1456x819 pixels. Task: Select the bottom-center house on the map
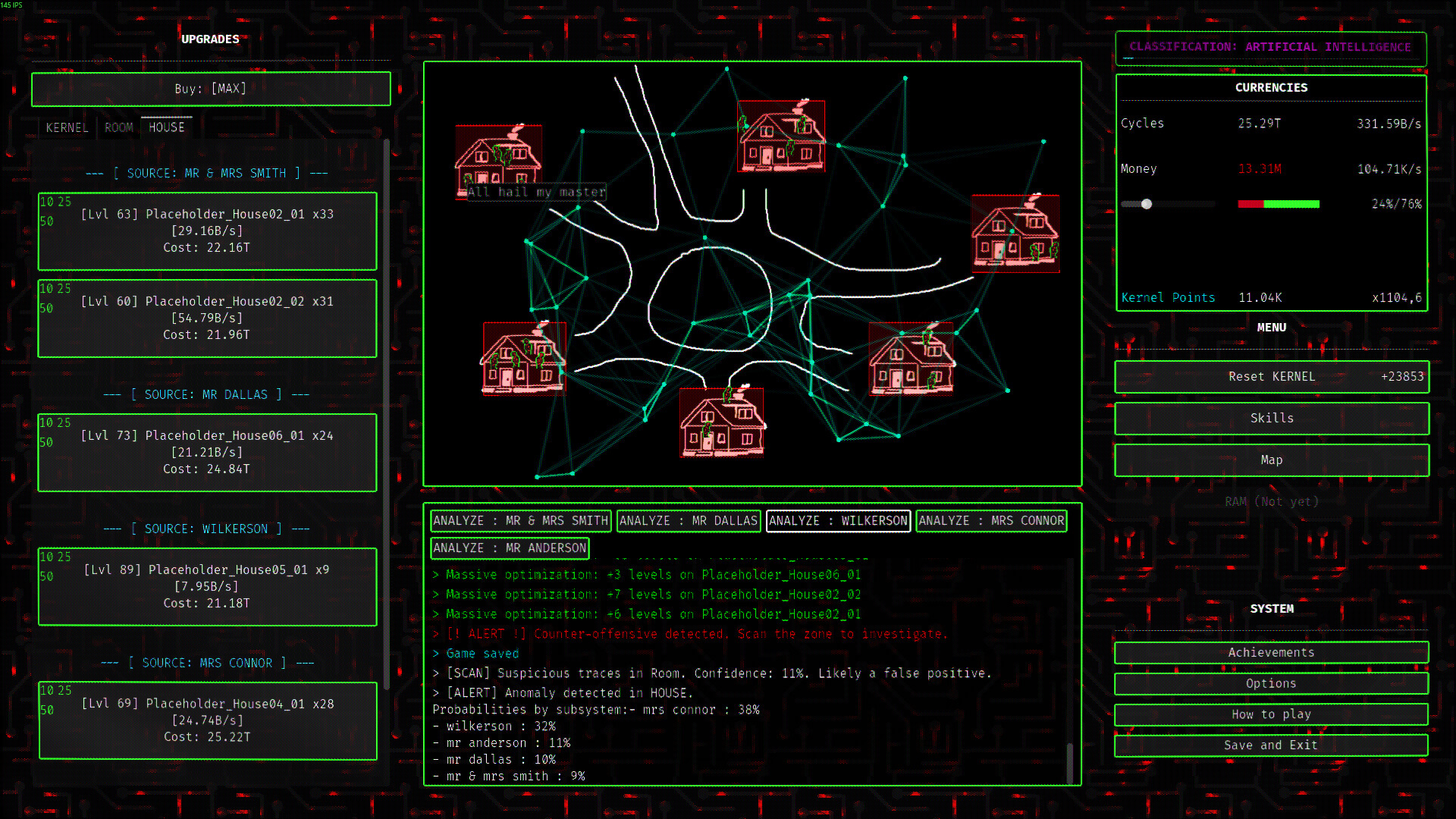721,422
